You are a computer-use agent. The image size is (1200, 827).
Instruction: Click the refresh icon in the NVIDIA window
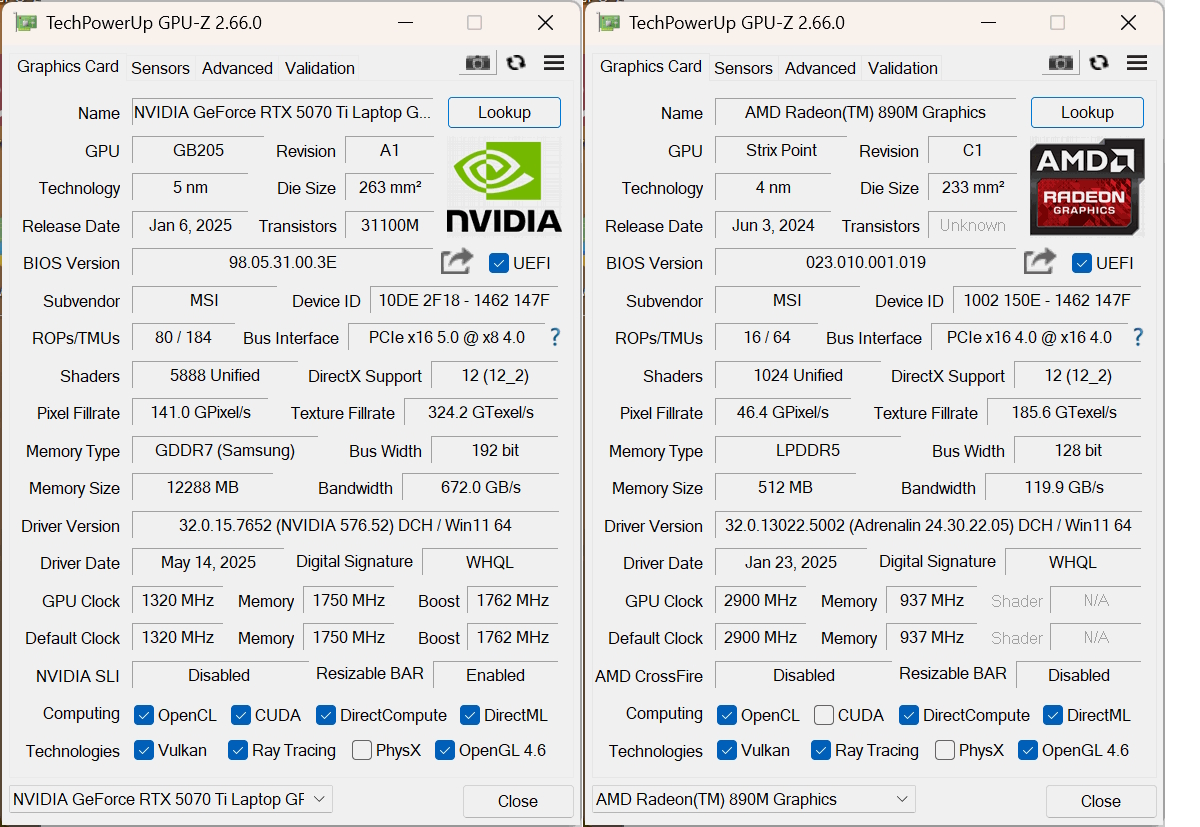516,63
